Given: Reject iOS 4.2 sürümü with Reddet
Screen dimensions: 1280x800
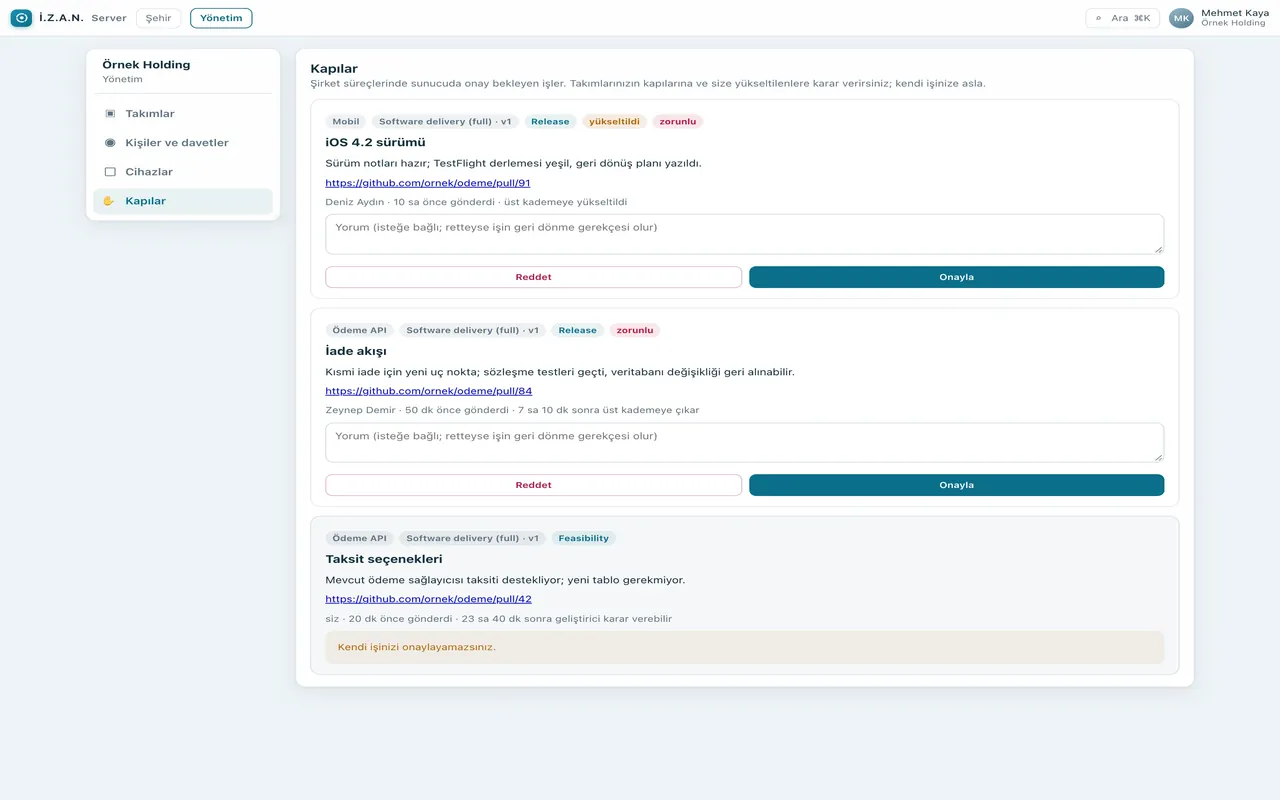Looking at the screenshot, I should pyautogui.click(x=533, y=277).
